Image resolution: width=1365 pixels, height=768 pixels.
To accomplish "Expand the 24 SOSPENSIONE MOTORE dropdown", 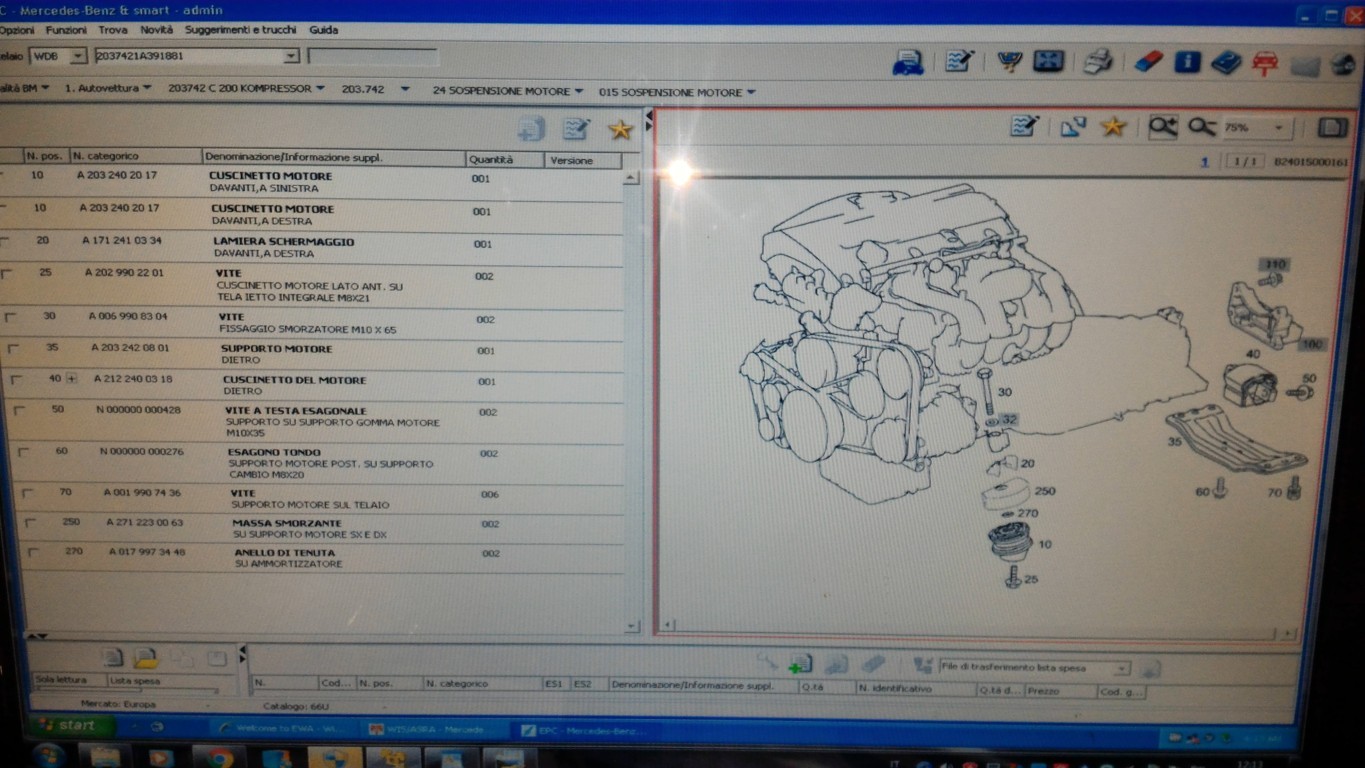I will coord(578,91).
